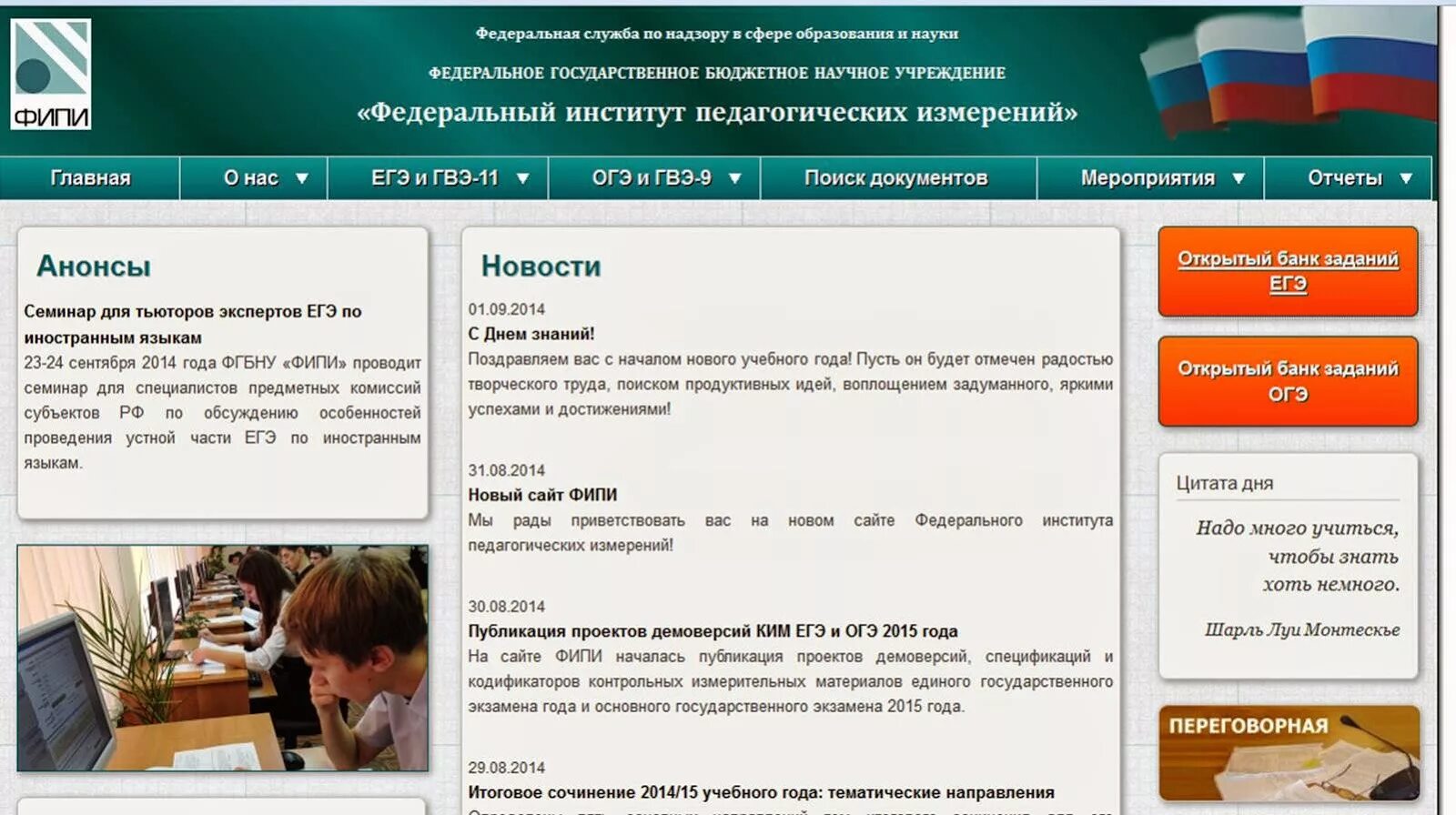1456x815 pixels.
Task: Open news Итоговое сочинение 2014/15 учебного года
Action: click(x=761, y=792)
